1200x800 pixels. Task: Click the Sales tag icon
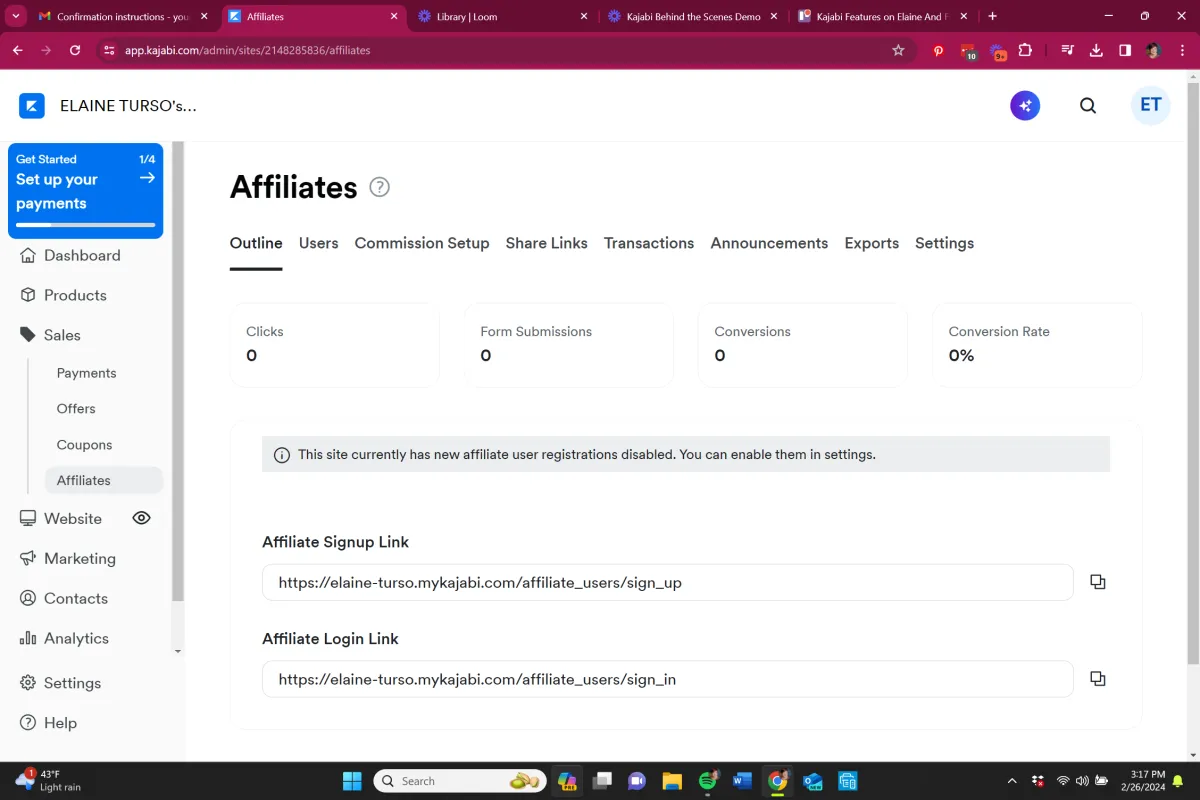(28, 335)
